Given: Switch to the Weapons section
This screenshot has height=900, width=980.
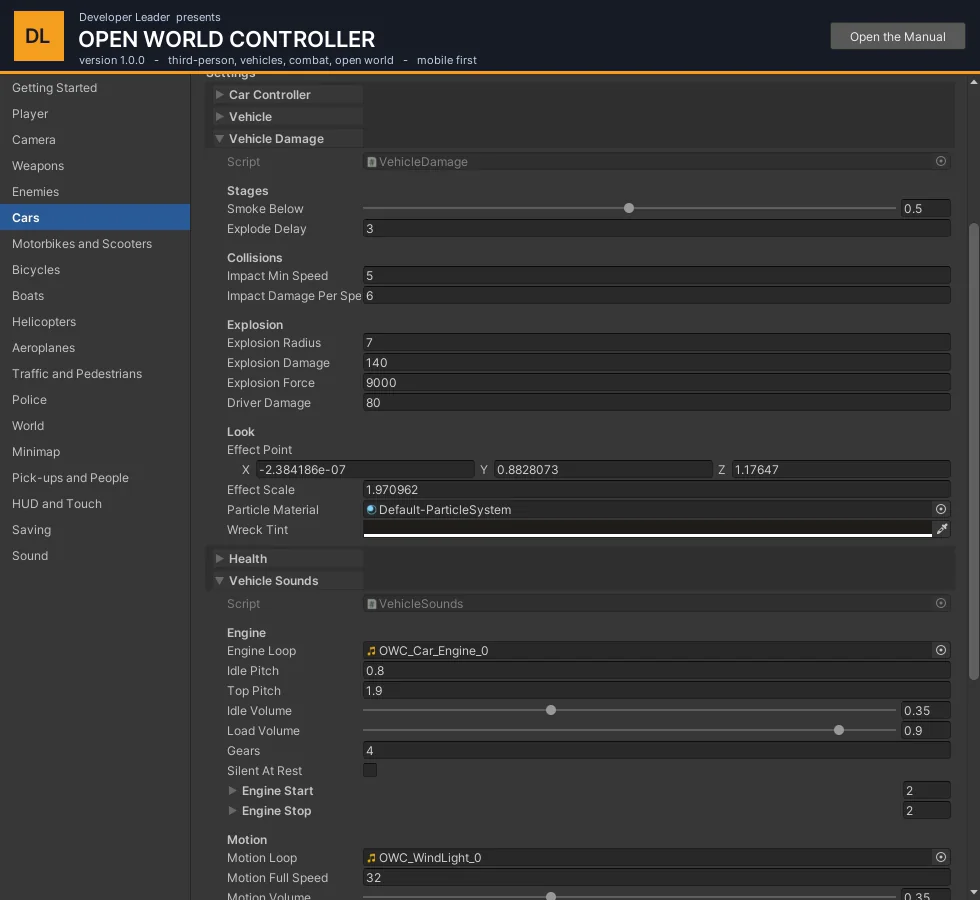Looking at the screenshot, I should [x=95, y=166].
